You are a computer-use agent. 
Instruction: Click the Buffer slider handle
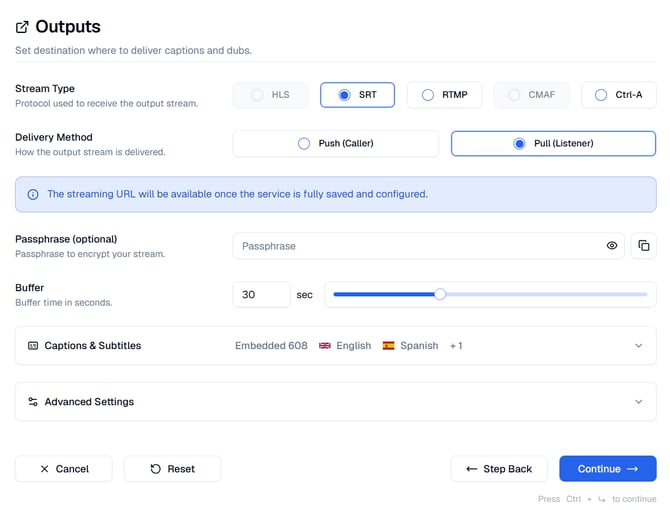click(x=440, y=294)
